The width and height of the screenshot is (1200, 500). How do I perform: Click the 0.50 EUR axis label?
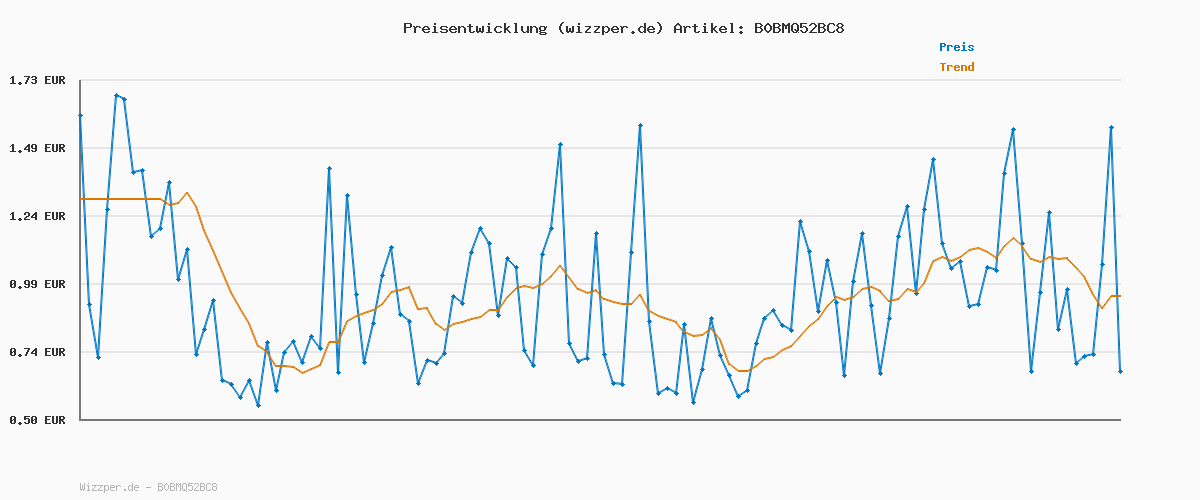pos(37,420)
